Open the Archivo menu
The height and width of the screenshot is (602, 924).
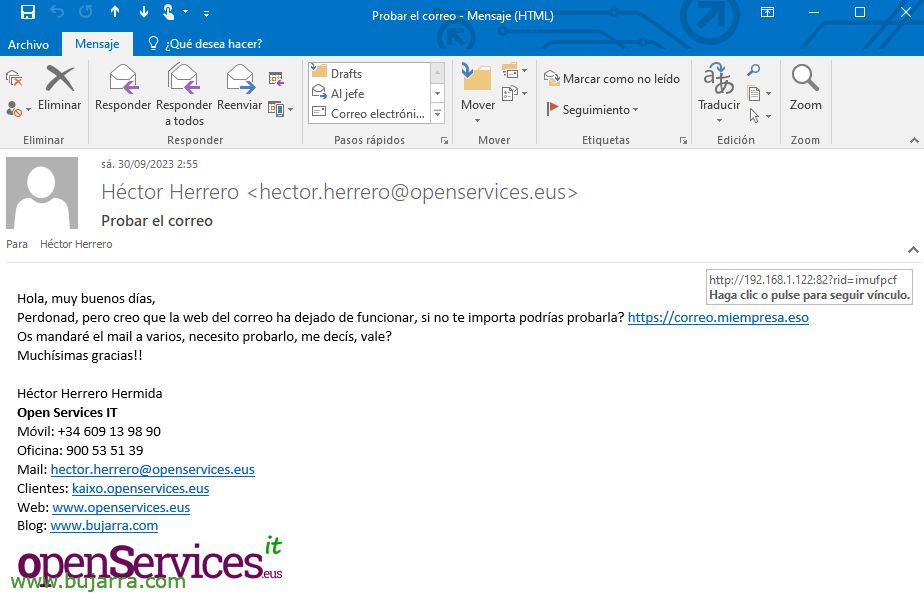28,44
